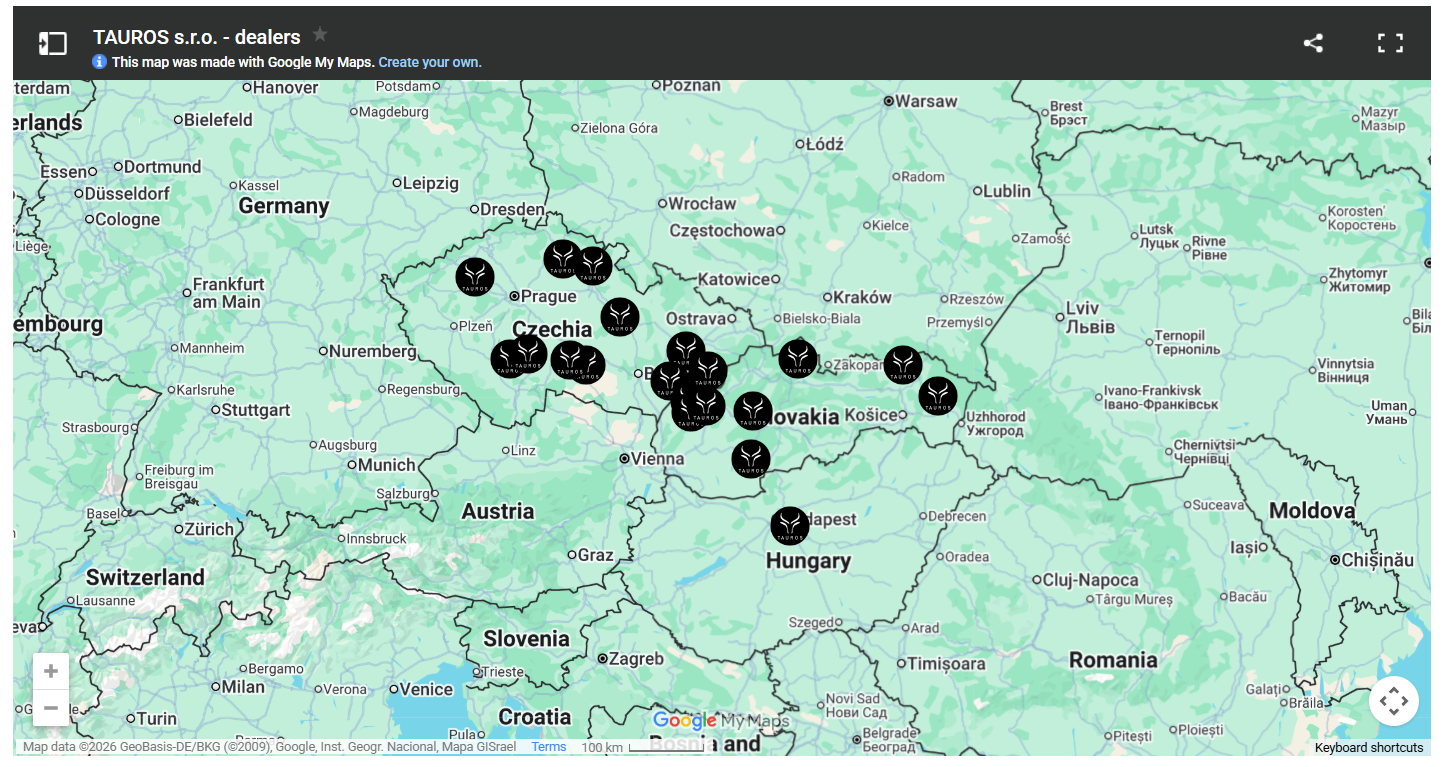Click the info icon in header
The image size is (1447, 767).
(99, 62)
